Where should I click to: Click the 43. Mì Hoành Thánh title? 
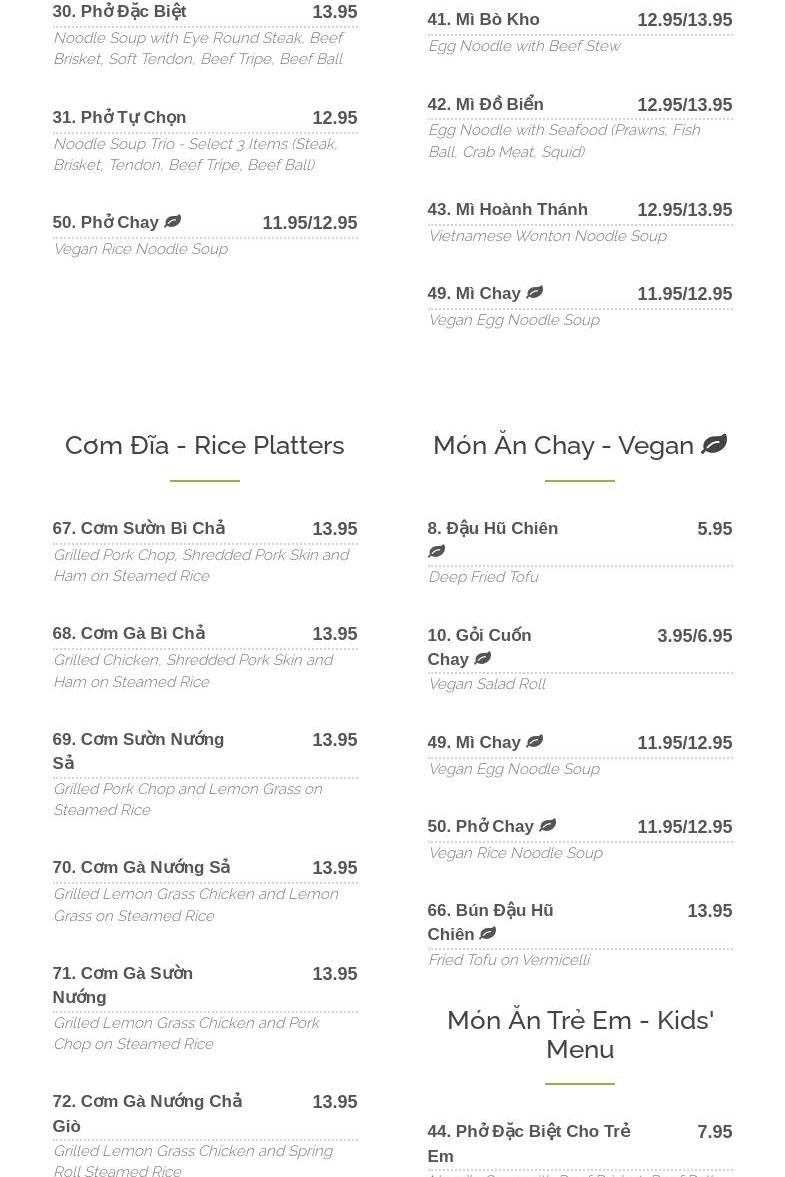[x=507, y=210]
